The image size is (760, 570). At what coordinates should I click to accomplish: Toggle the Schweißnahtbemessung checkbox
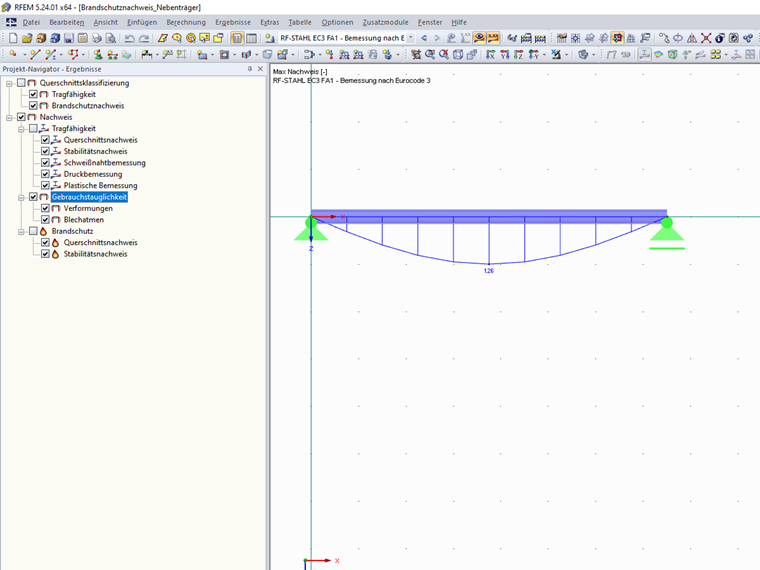pyautogui.click(x=45, y=162)
